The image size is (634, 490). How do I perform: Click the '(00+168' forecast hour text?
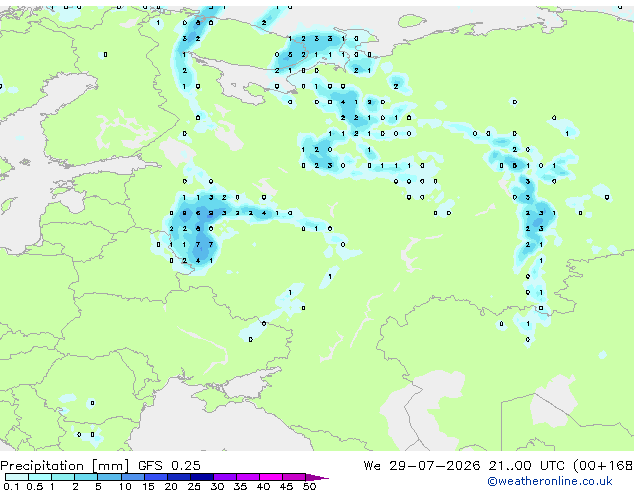[x=603, y=466]
